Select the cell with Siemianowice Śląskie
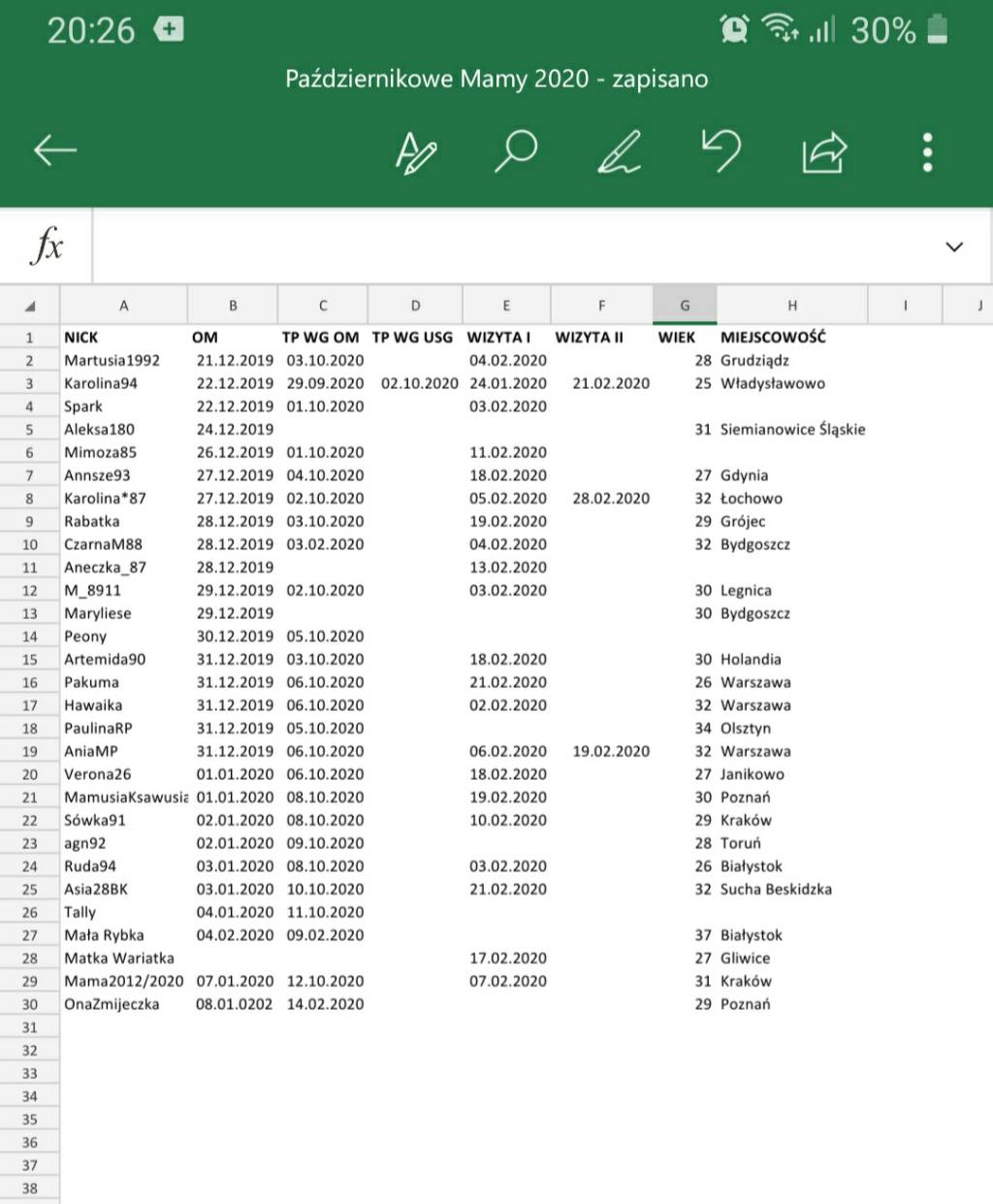This screenshot has width=993, height=1204. [792, 430]
